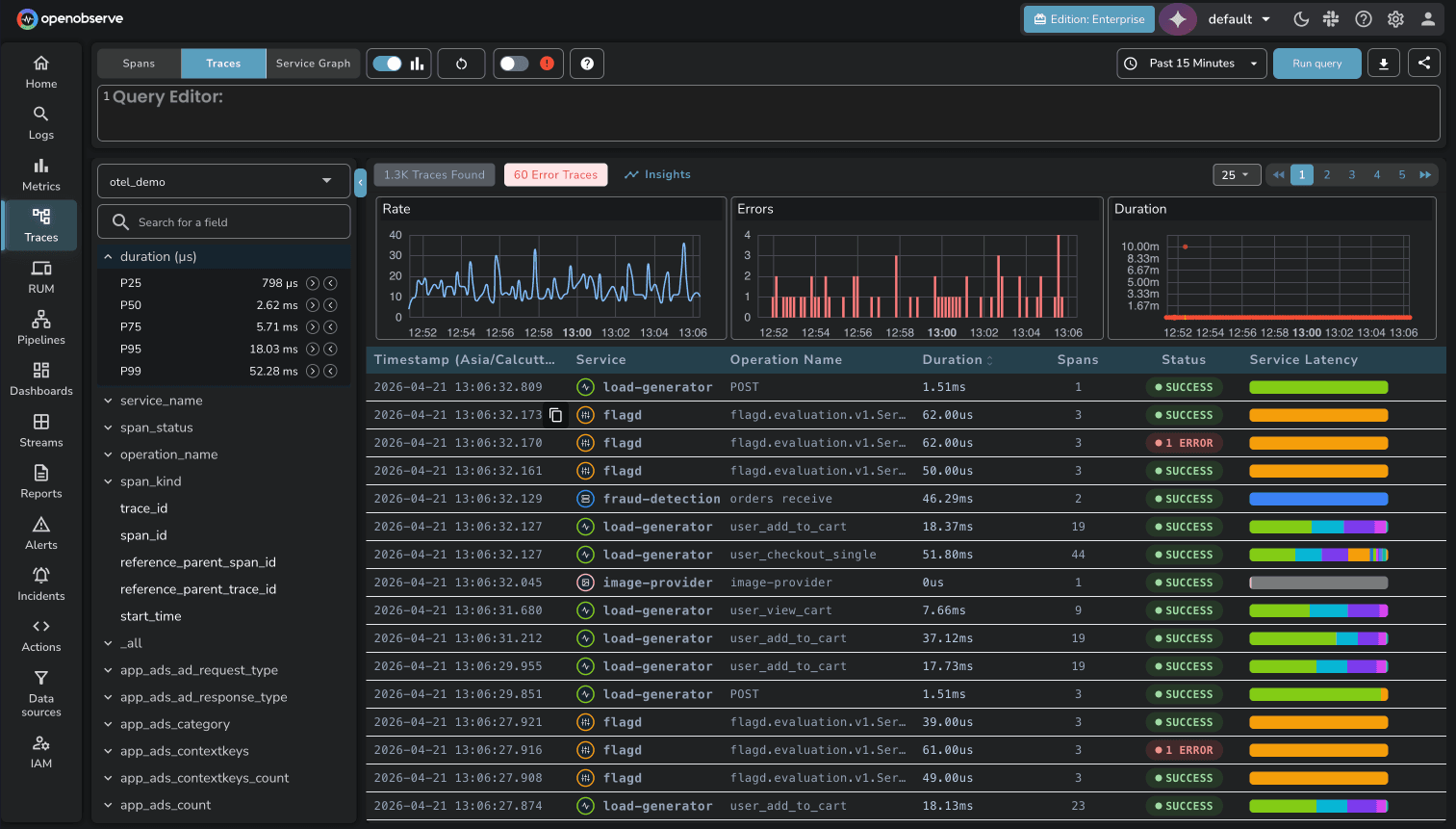Open the otel_demo stream dropdown
Viewport: 1456px width, 829px height.
(x=223, y=181)
